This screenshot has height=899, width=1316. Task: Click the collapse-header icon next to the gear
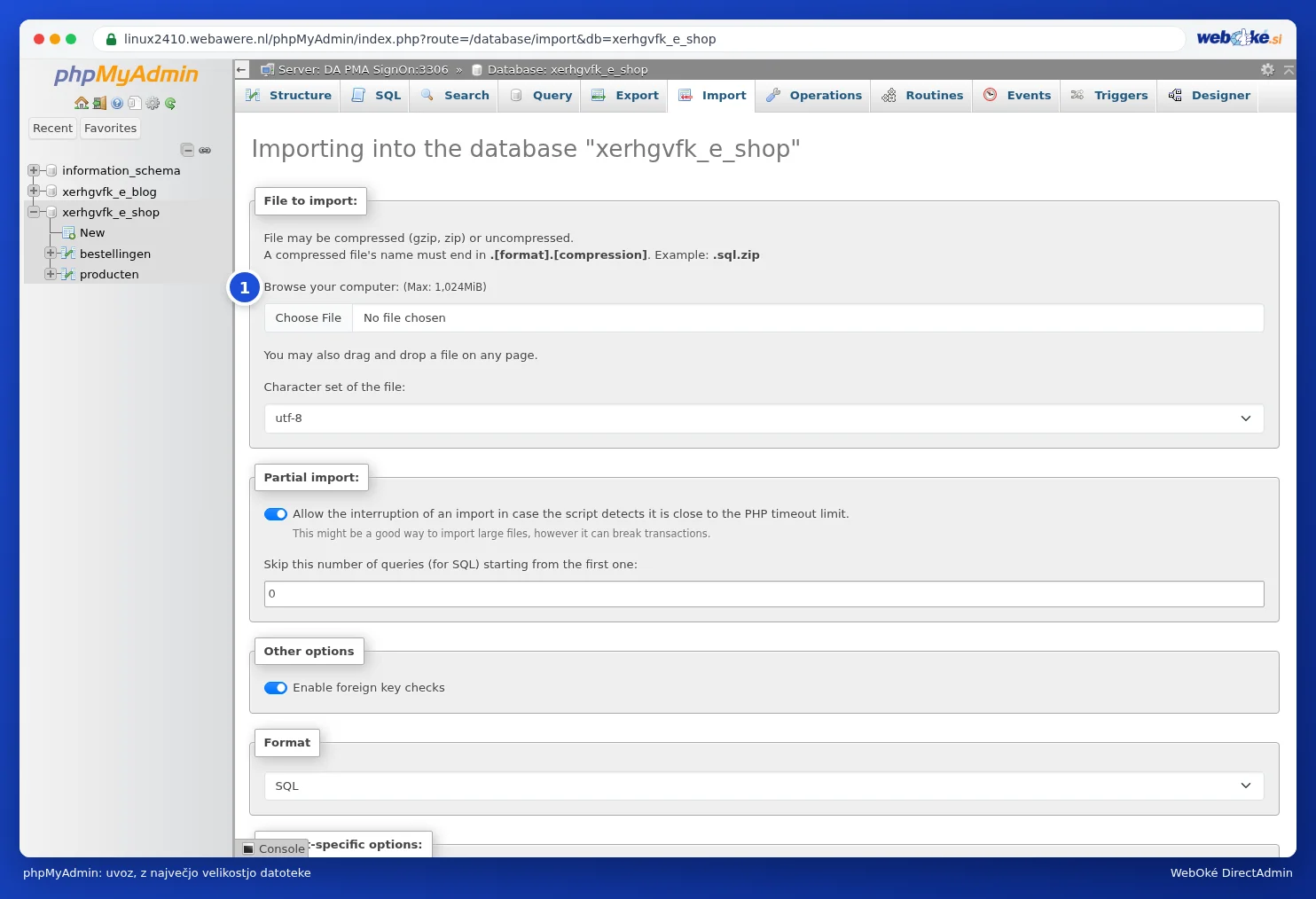pos(1289,69)
